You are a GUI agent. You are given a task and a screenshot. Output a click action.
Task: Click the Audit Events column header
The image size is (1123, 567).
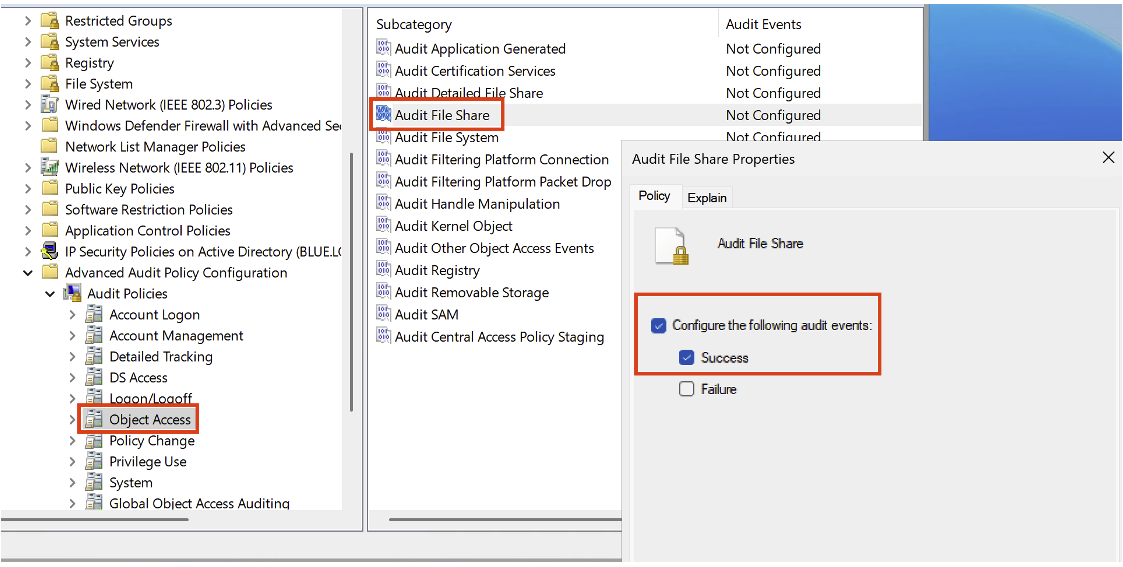coord(764,24)
